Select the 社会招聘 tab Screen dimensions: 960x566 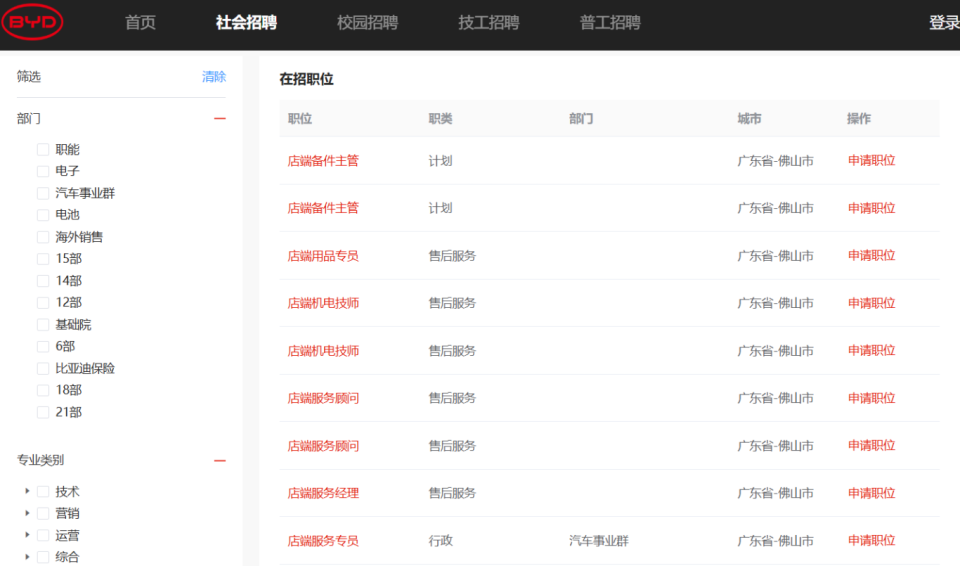point(246,23)
